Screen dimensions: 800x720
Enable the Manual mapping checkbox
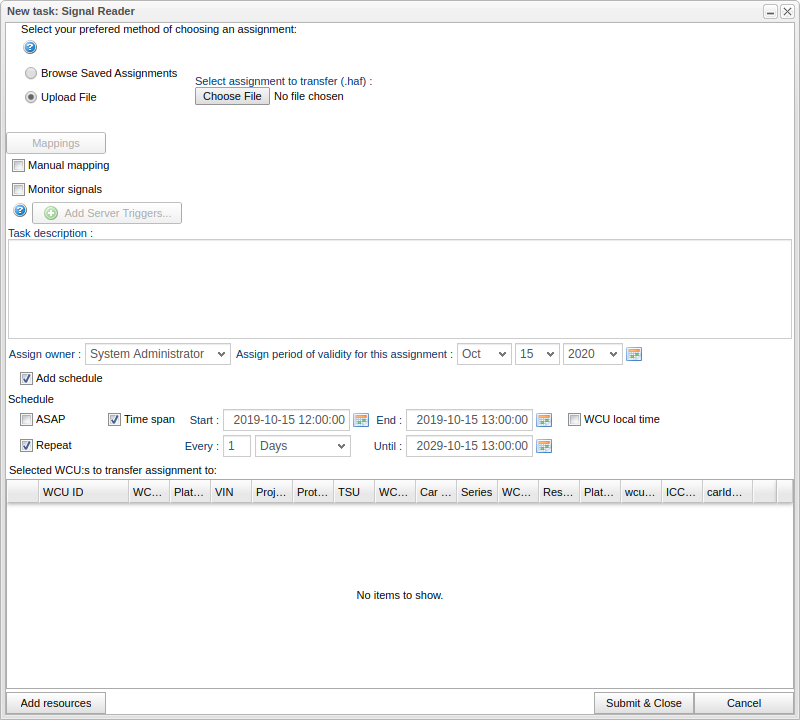[19, 166]
